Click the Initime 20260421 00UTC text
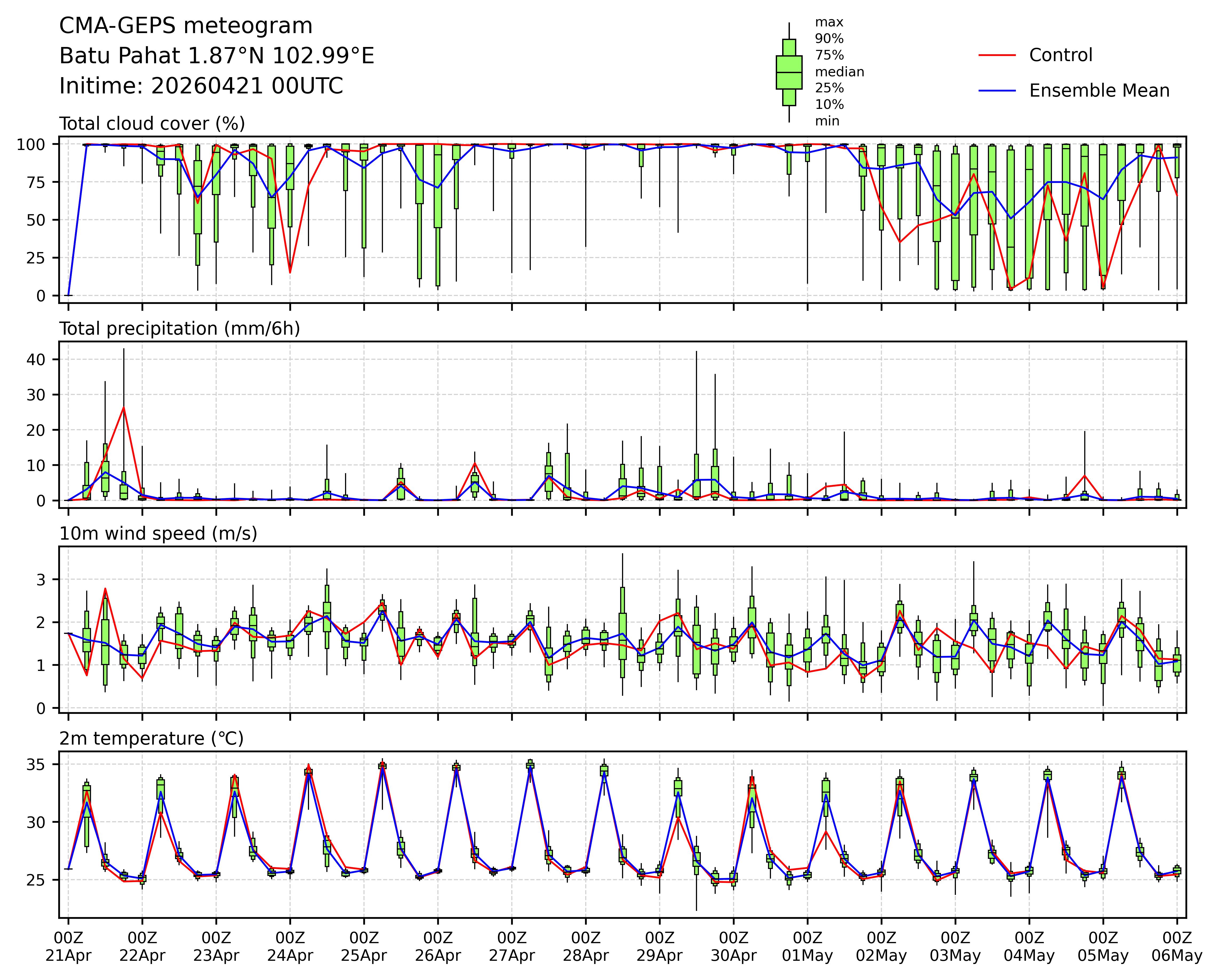This screenshot has width=1219, height=980. pos(201,86)
